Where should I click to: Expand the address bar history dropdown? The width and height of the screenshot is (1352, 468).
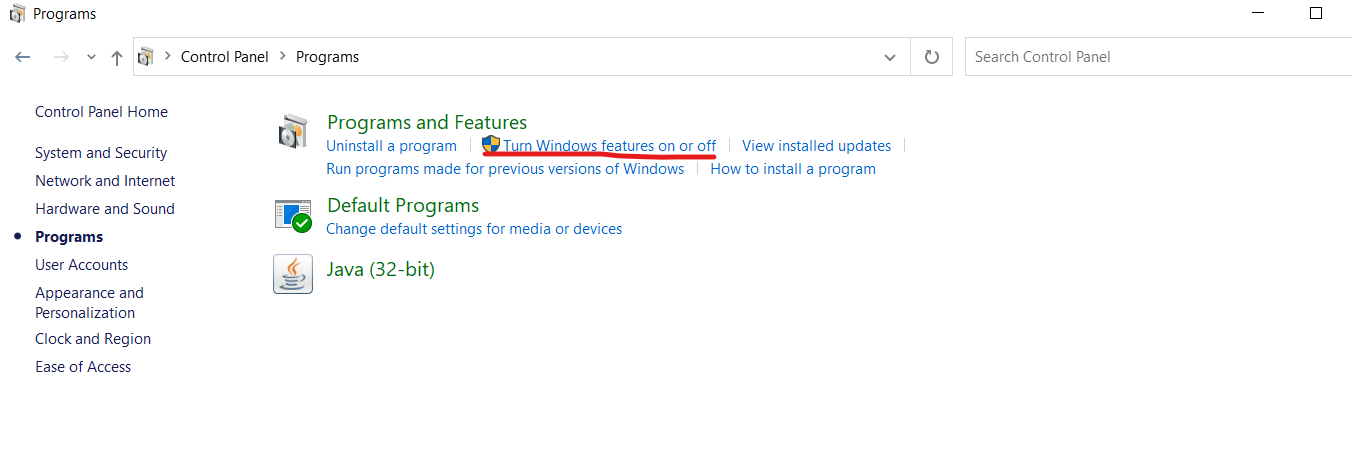[890, 57]
